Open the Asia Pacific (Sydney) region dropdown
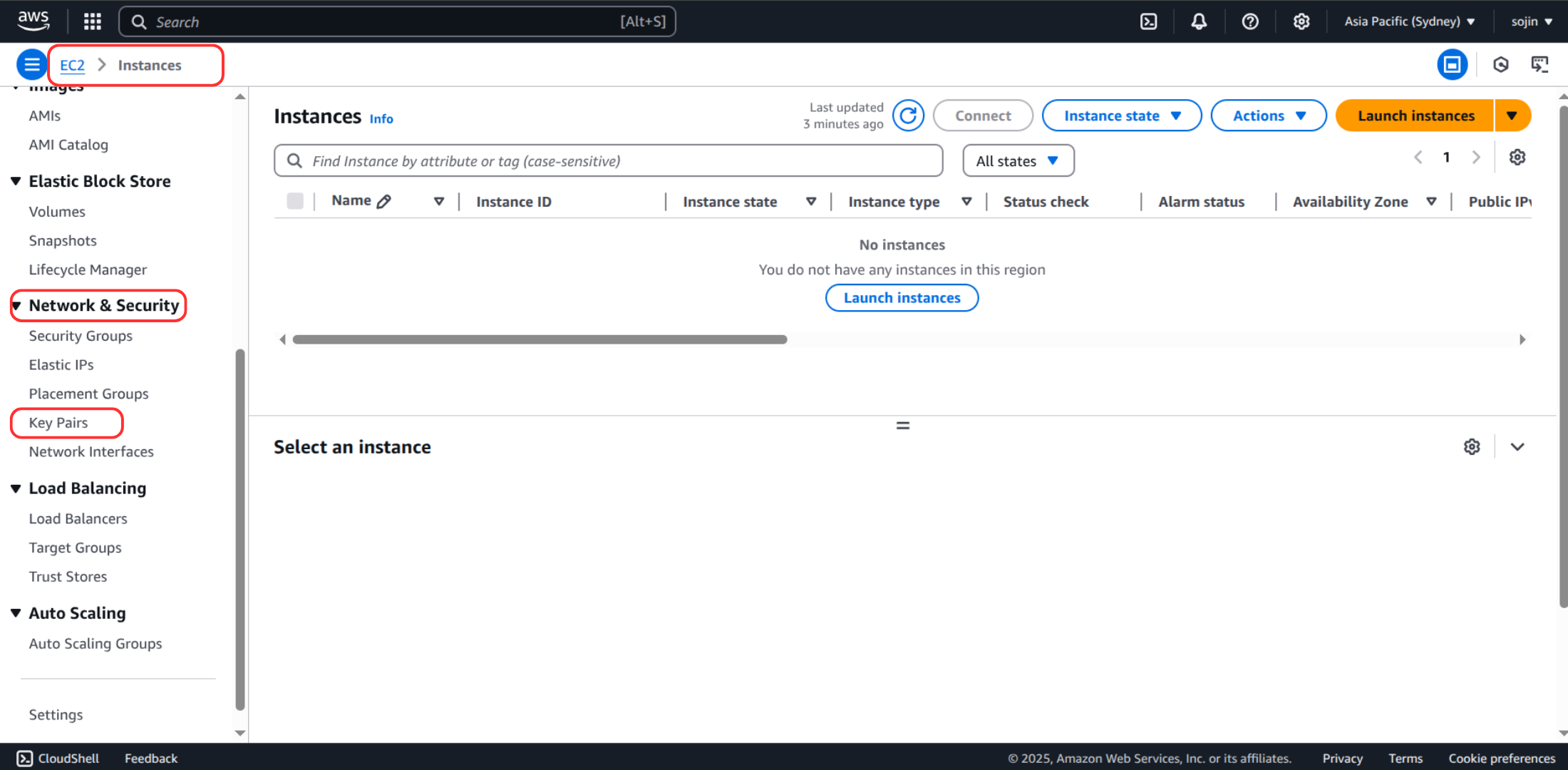 tap(1409, 21)
